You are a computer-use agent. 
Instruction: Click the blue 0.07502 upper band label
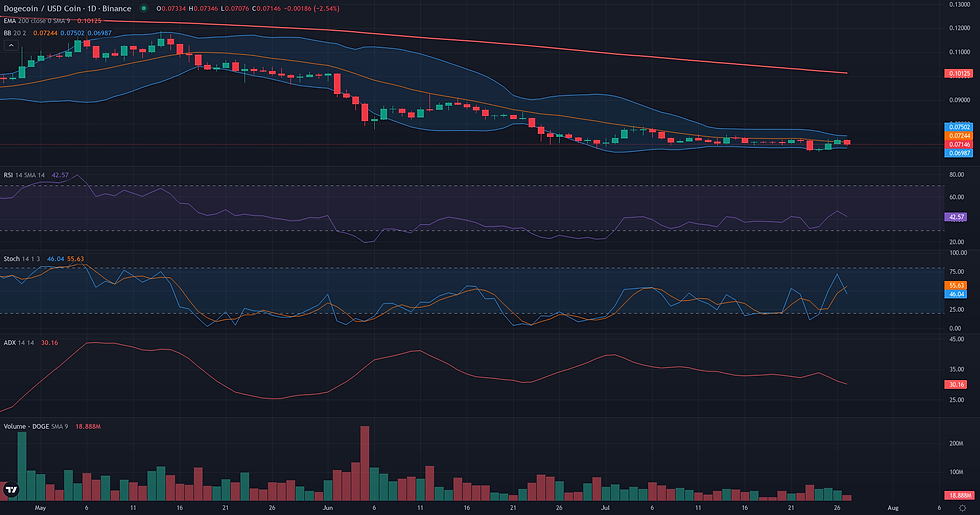point(958,127)
